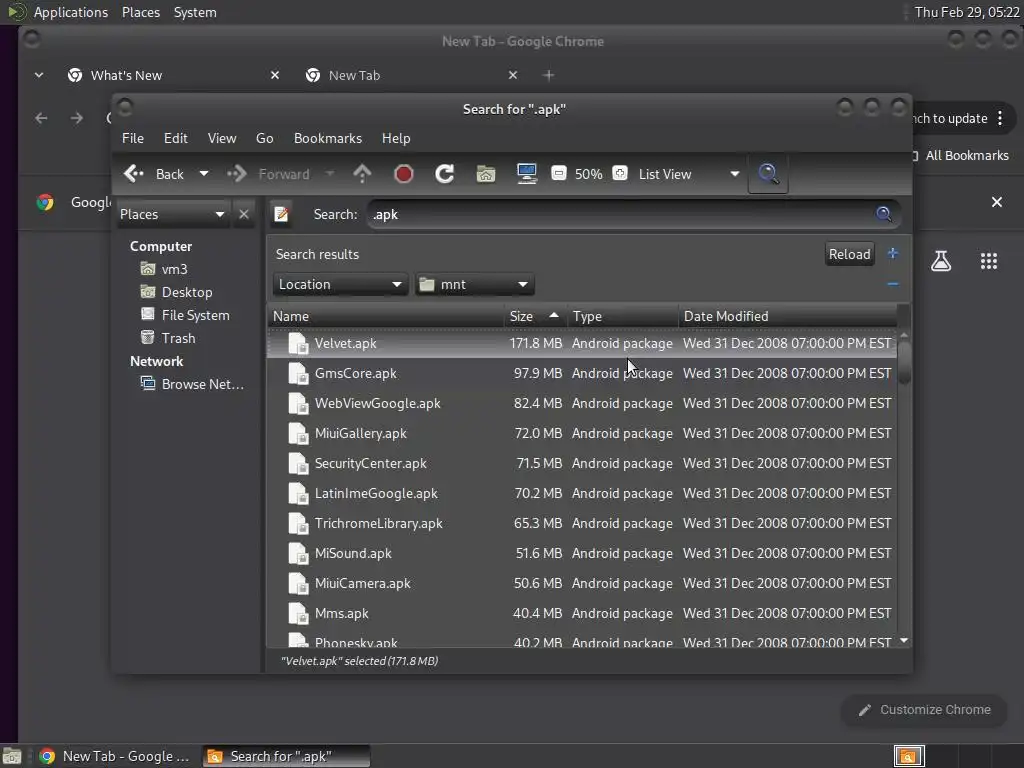1024x768 pixels.
Task: Open the Go menu
Action: [x=264, y=138]
